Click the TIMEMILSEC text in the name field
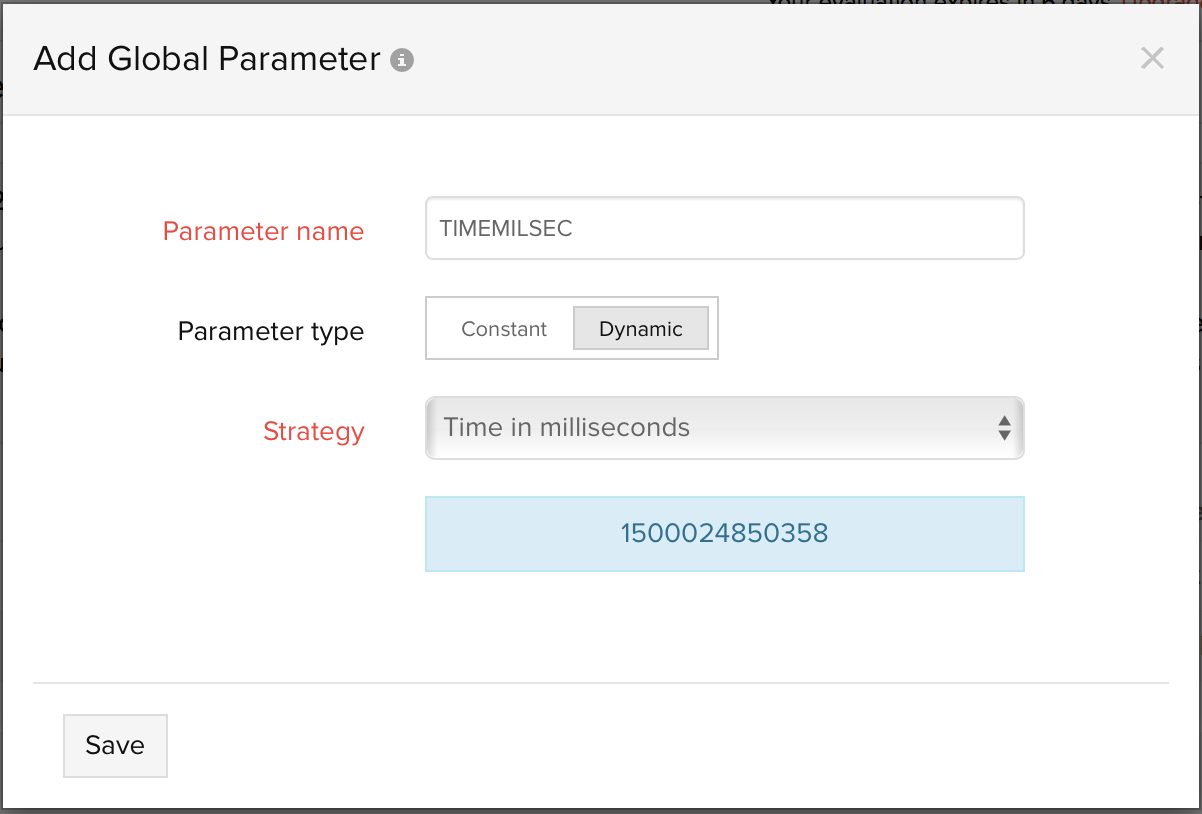 [x=506, y=229]
